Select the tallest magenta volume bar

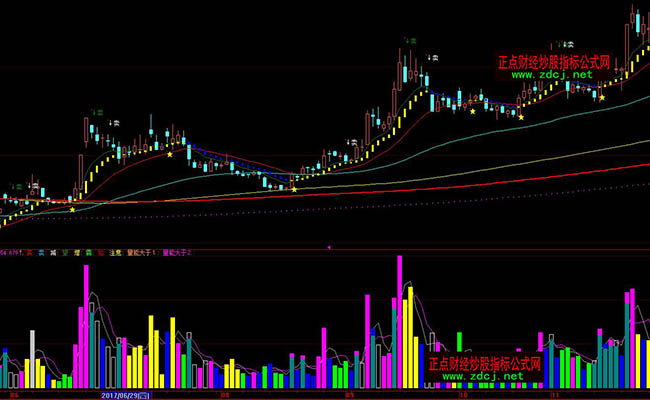tap(399, 320)
